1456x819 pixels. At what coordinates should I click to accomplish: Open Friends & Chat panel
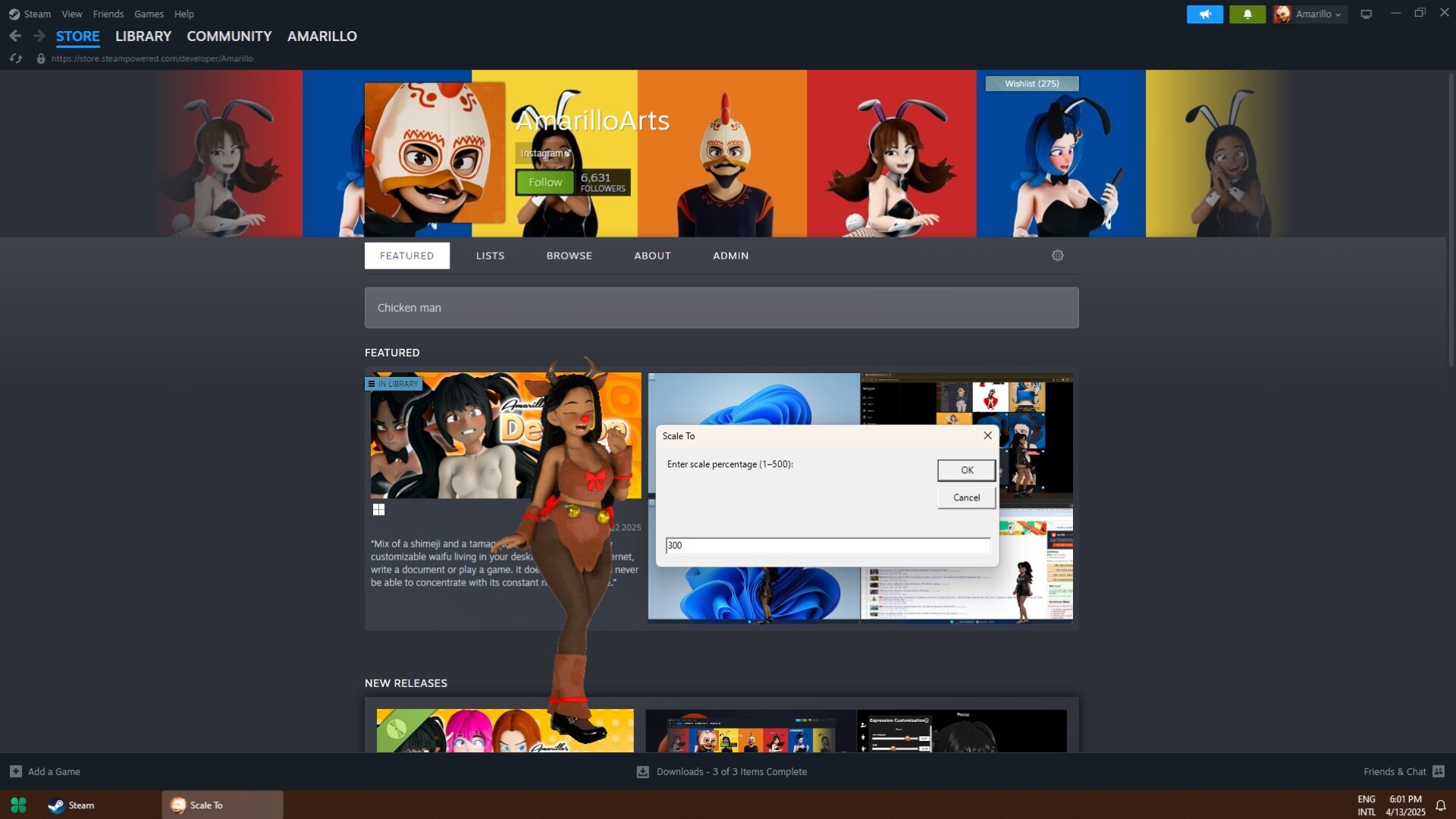(1398, 771)
